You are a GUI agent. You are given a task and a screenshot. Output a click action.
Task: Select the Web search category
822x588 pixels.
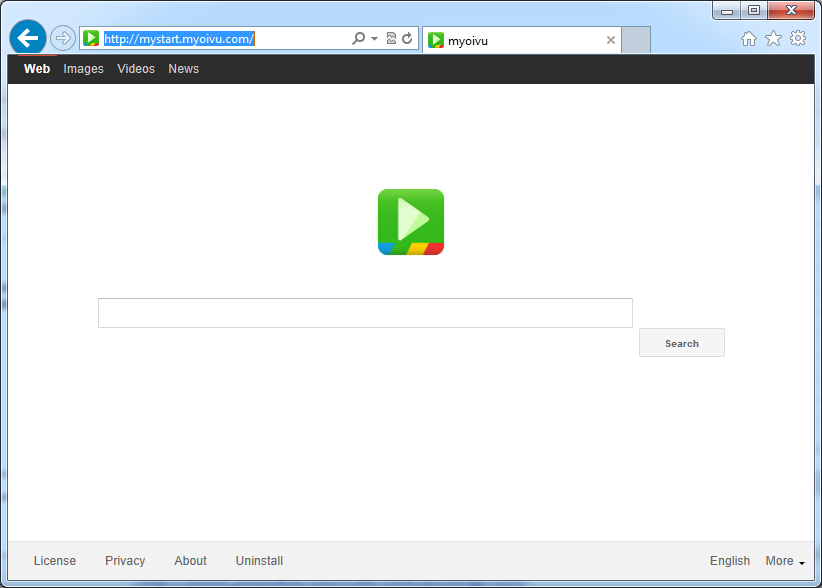tap(37, 69)
